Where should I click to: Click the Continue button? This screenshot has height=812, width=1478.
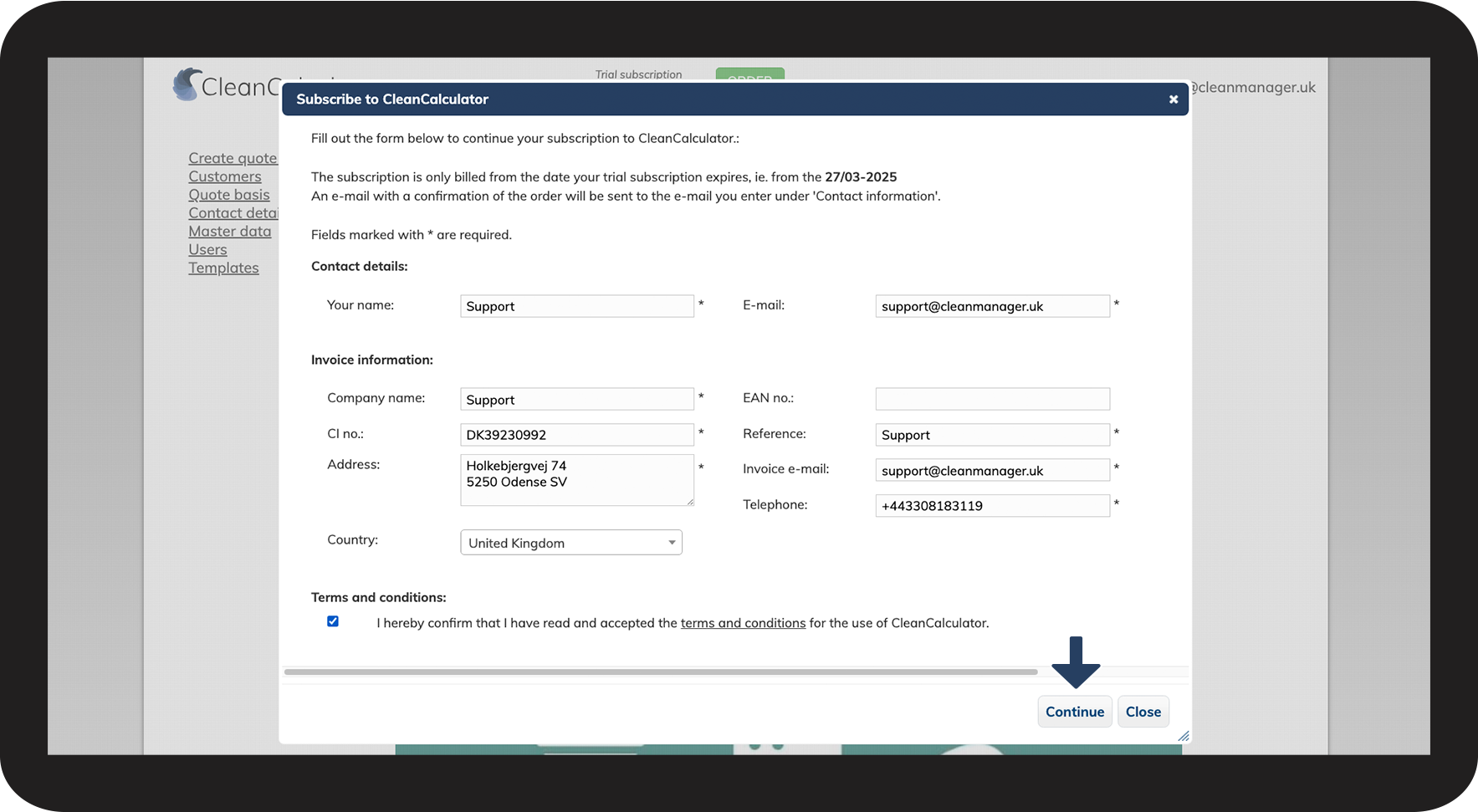tap(1074, 712)
